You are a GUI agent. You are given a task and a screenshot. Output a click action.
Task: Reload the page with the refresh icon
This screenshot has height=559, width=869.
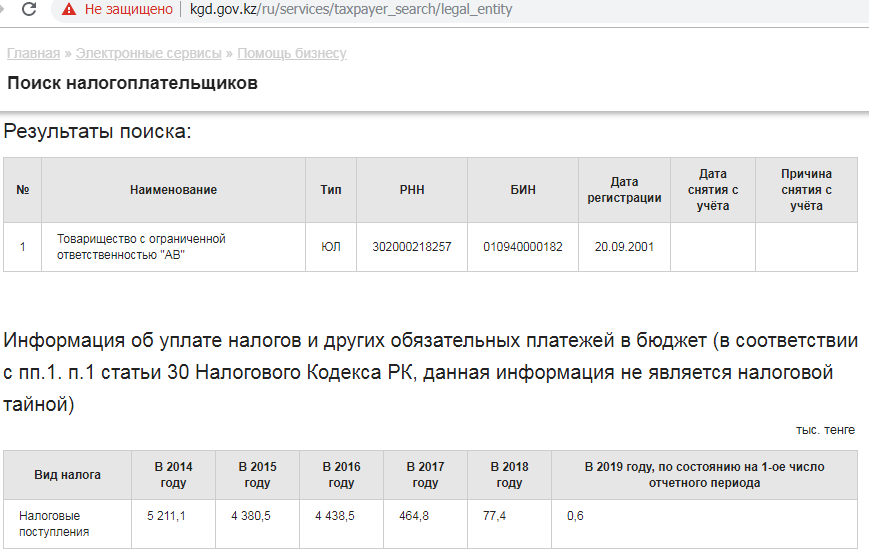coord(29,9)
